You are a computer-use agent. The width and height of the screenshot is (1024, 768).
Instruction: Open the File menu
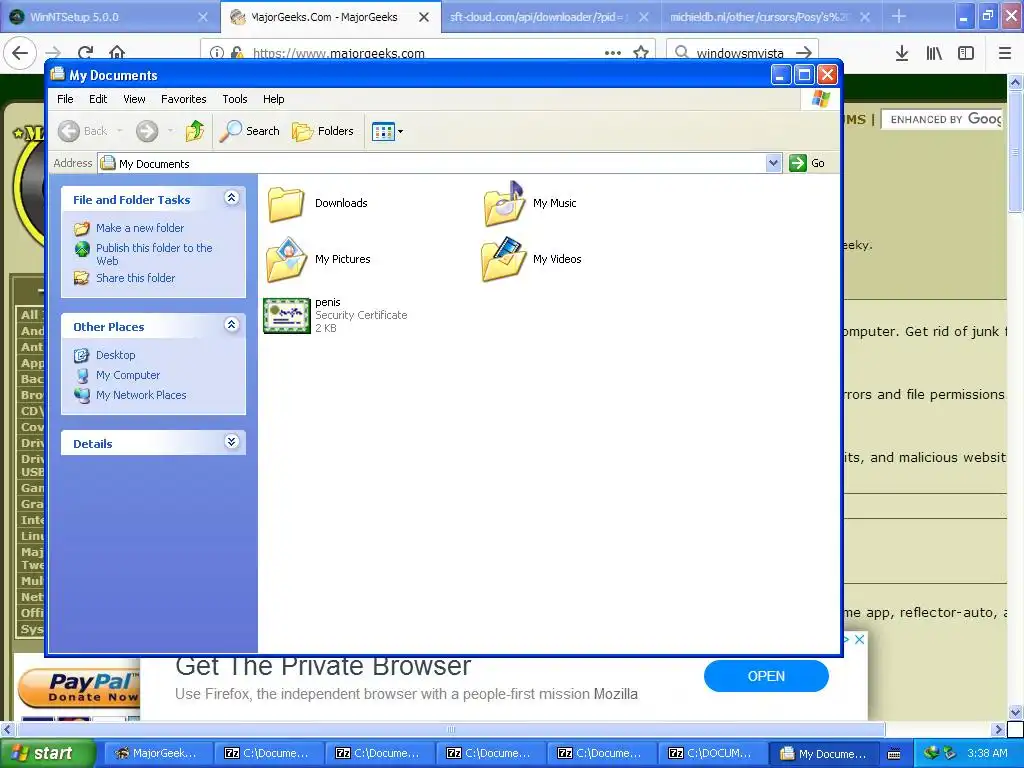pyautogui.click(x=65, y=99)
